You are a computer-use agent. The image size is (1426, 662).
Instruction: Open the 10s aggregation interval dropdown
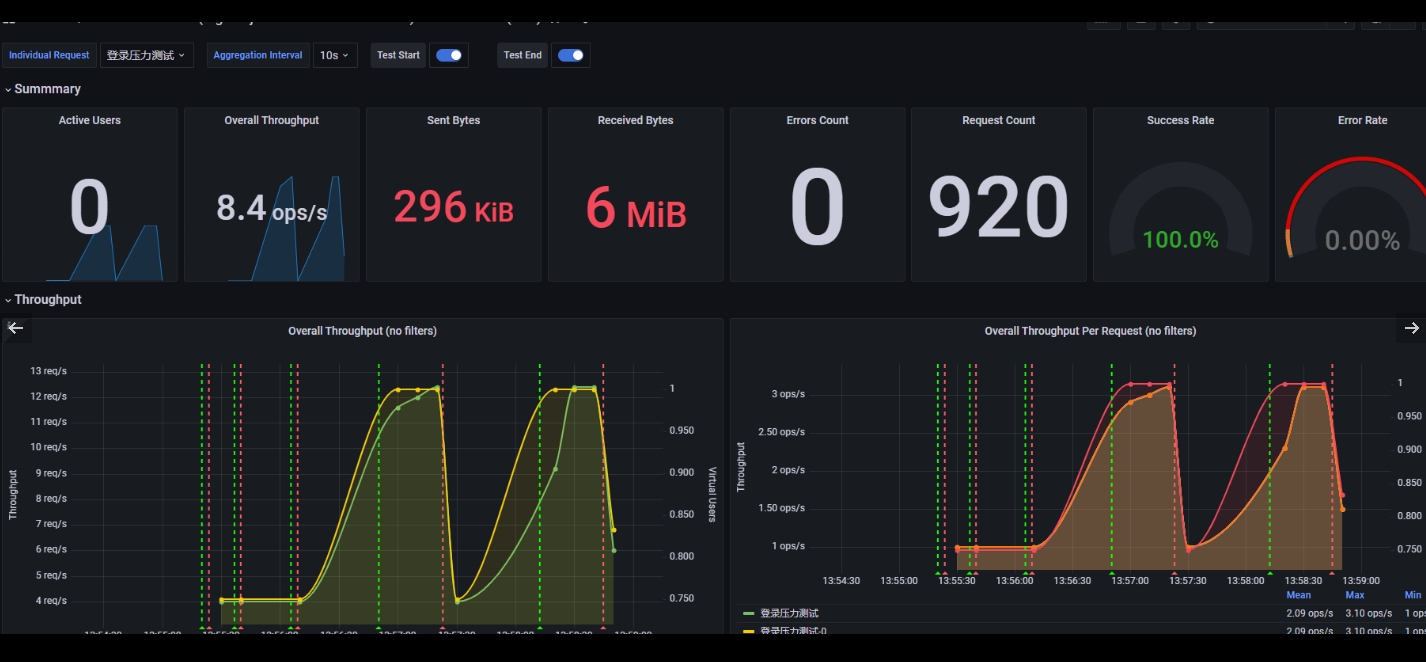(x=335, y=55)
